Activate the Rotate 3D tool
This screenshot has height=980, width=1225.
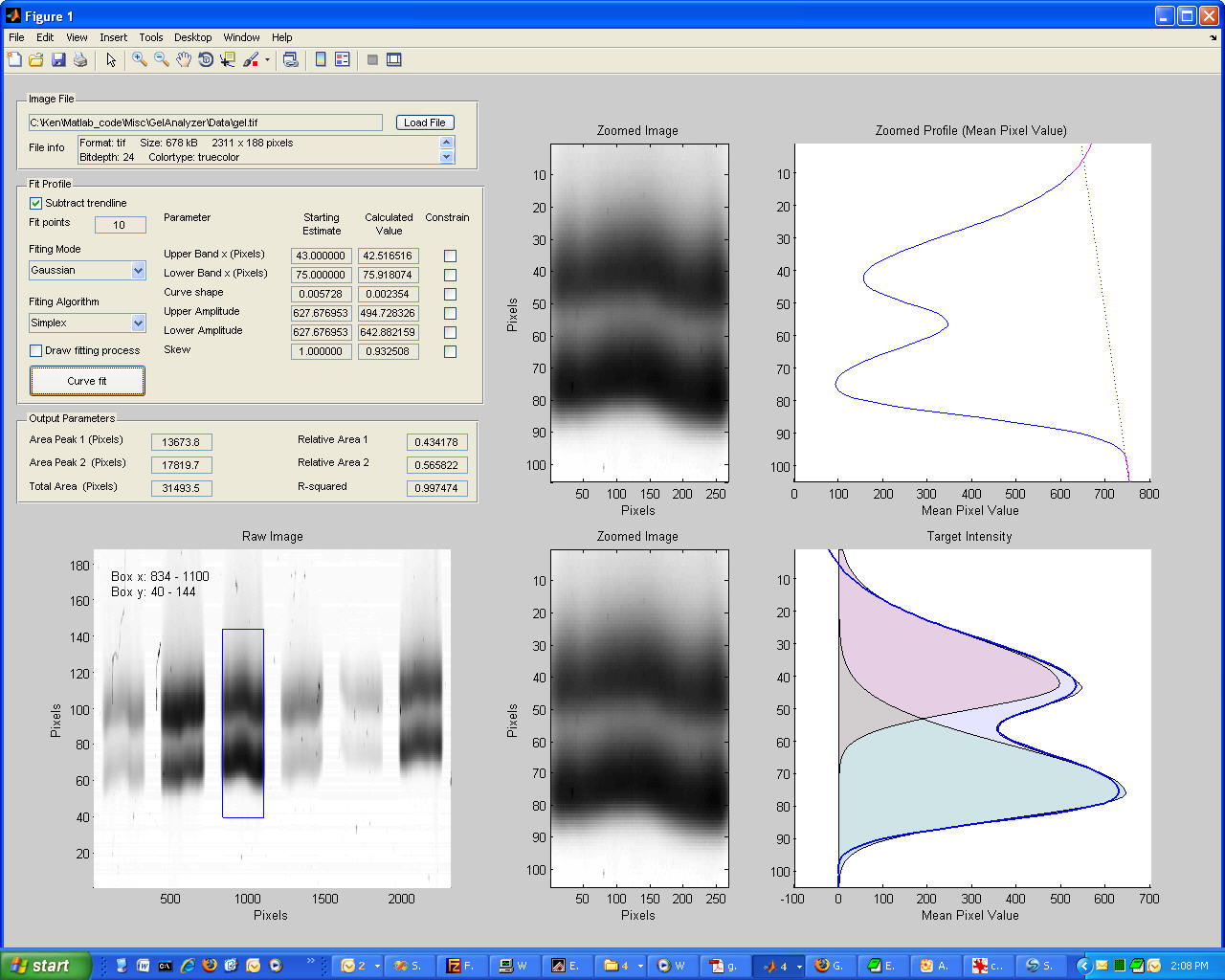click(x=206, y=59)
